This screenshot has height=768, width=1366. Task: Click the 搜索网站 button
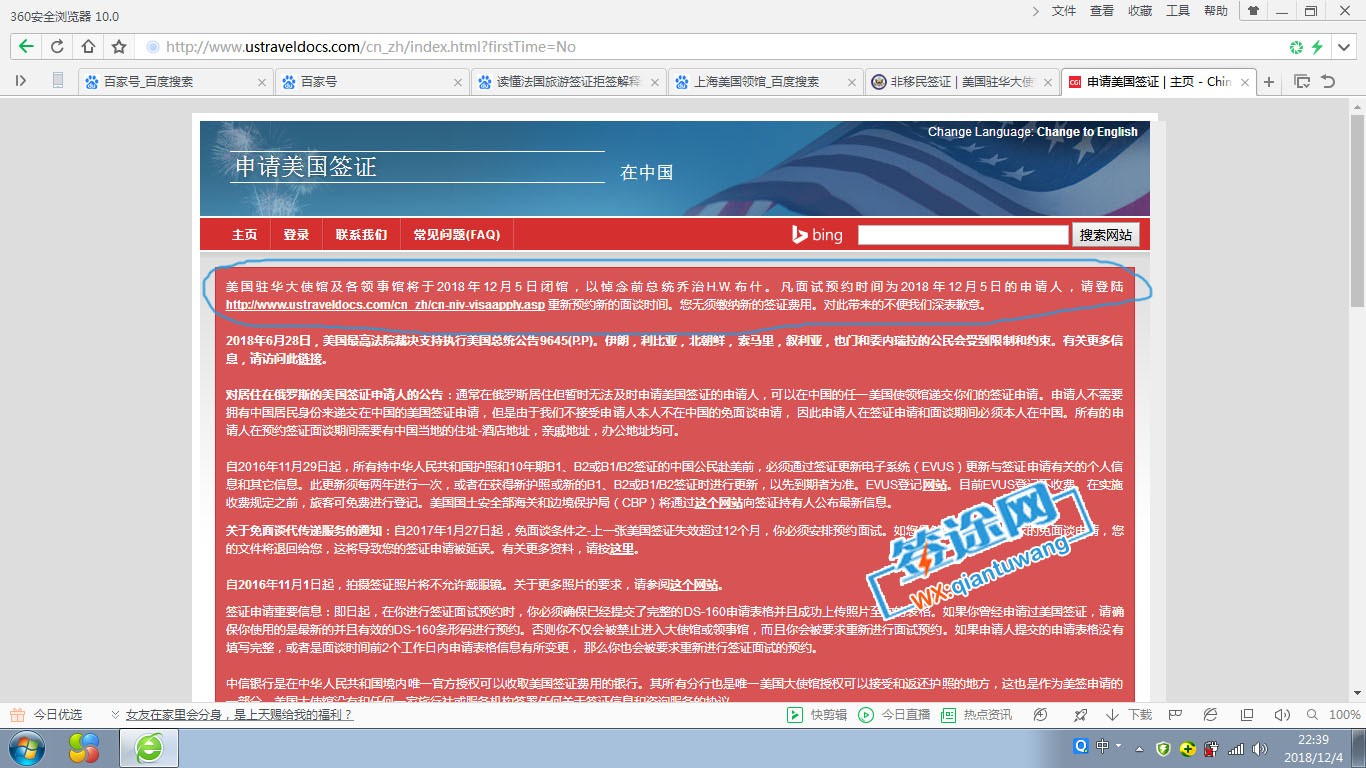pos(1106,235)
